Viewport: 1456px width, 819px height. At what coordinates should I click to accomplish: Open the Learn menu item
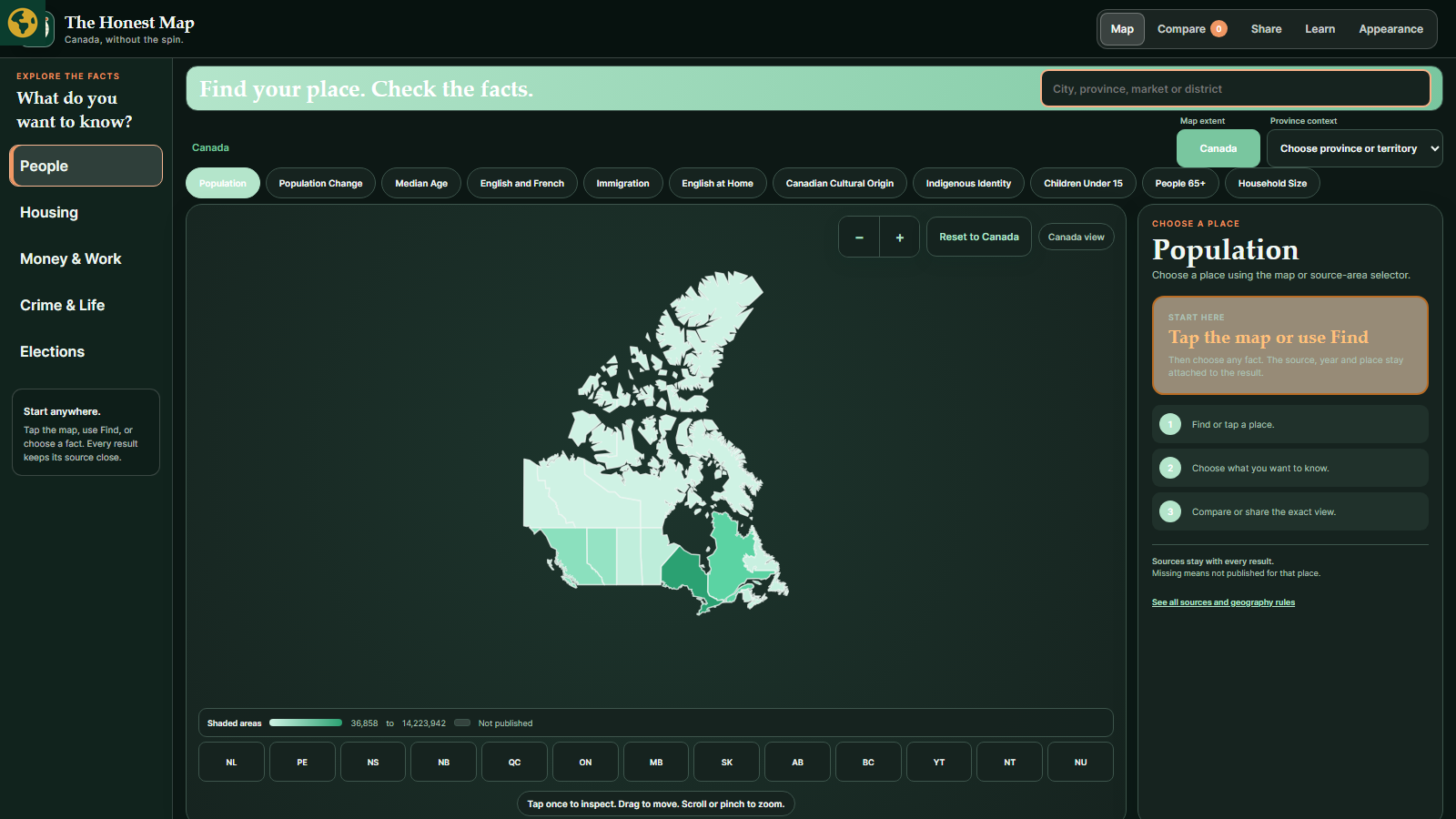pos(1319,29)
